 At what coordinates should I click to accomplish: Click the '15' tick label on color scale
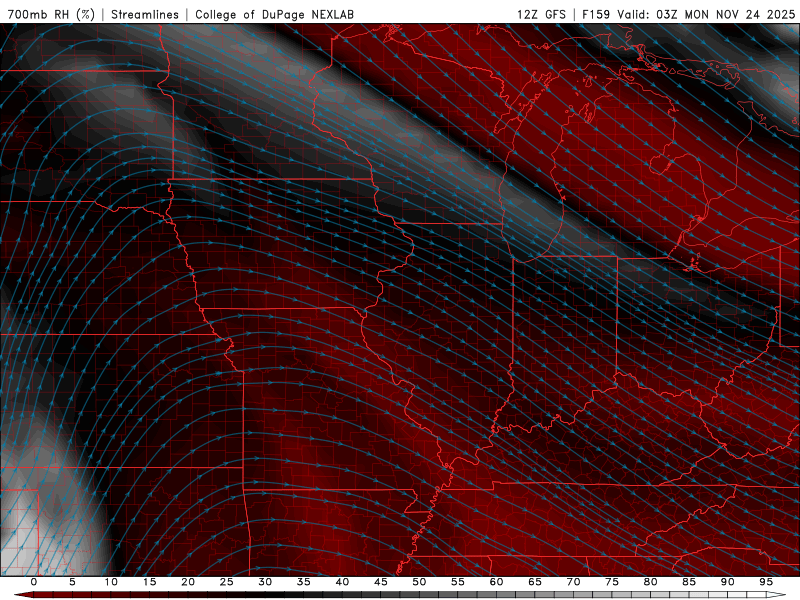149,582
